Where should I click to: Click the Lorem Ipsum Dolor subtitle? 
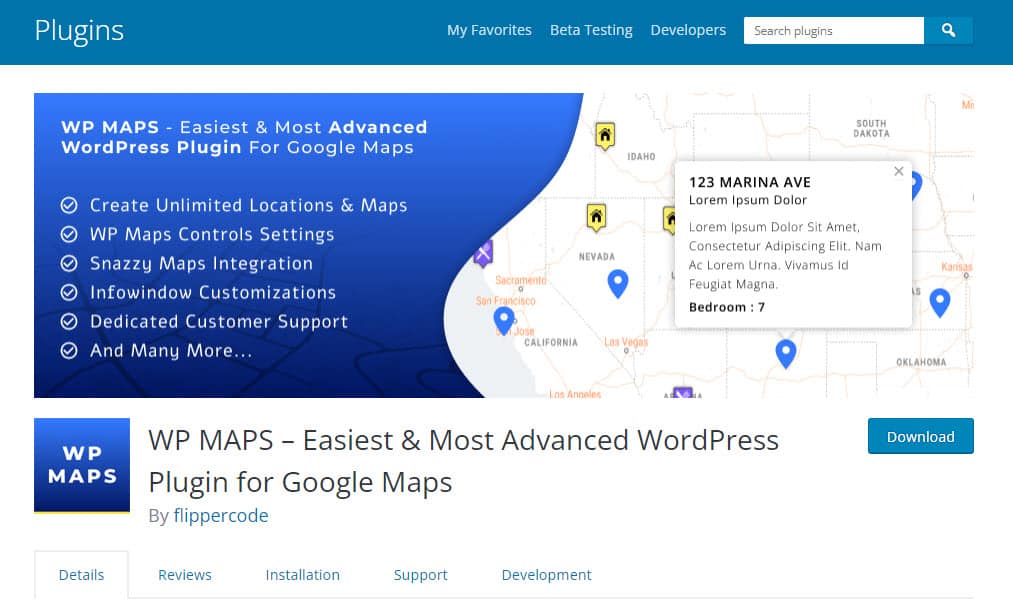(x=747, y=200)
